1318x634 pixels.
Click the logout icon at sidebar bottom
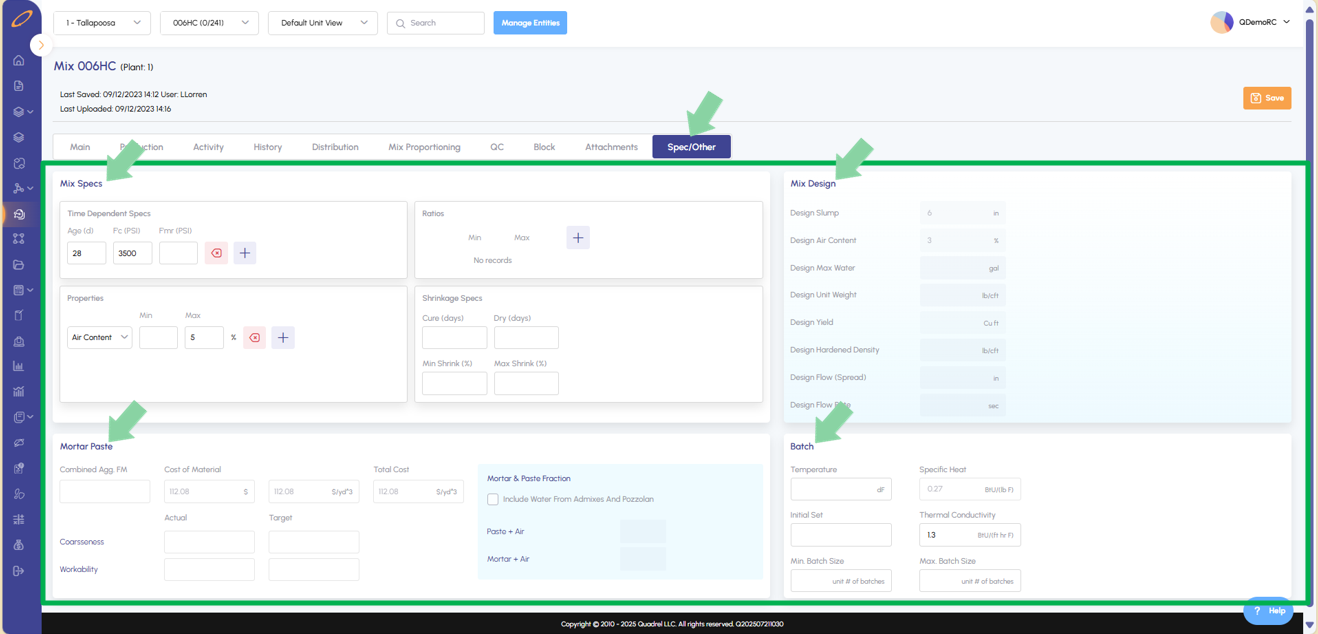(19, 571)
